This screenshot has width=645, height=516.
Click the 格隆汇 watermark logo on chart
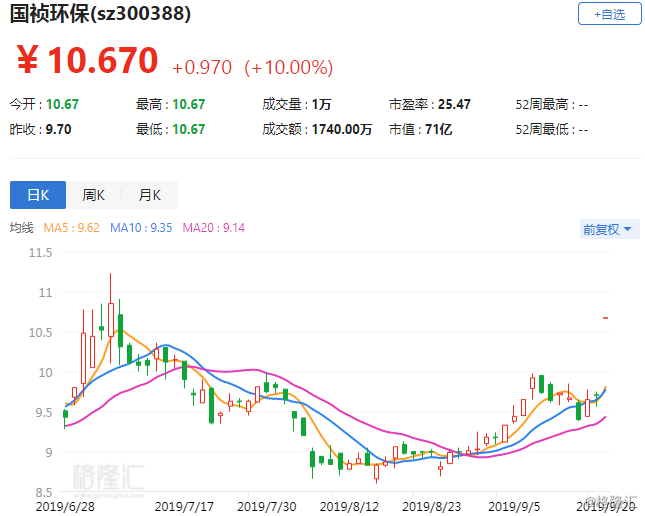point(109,479)
